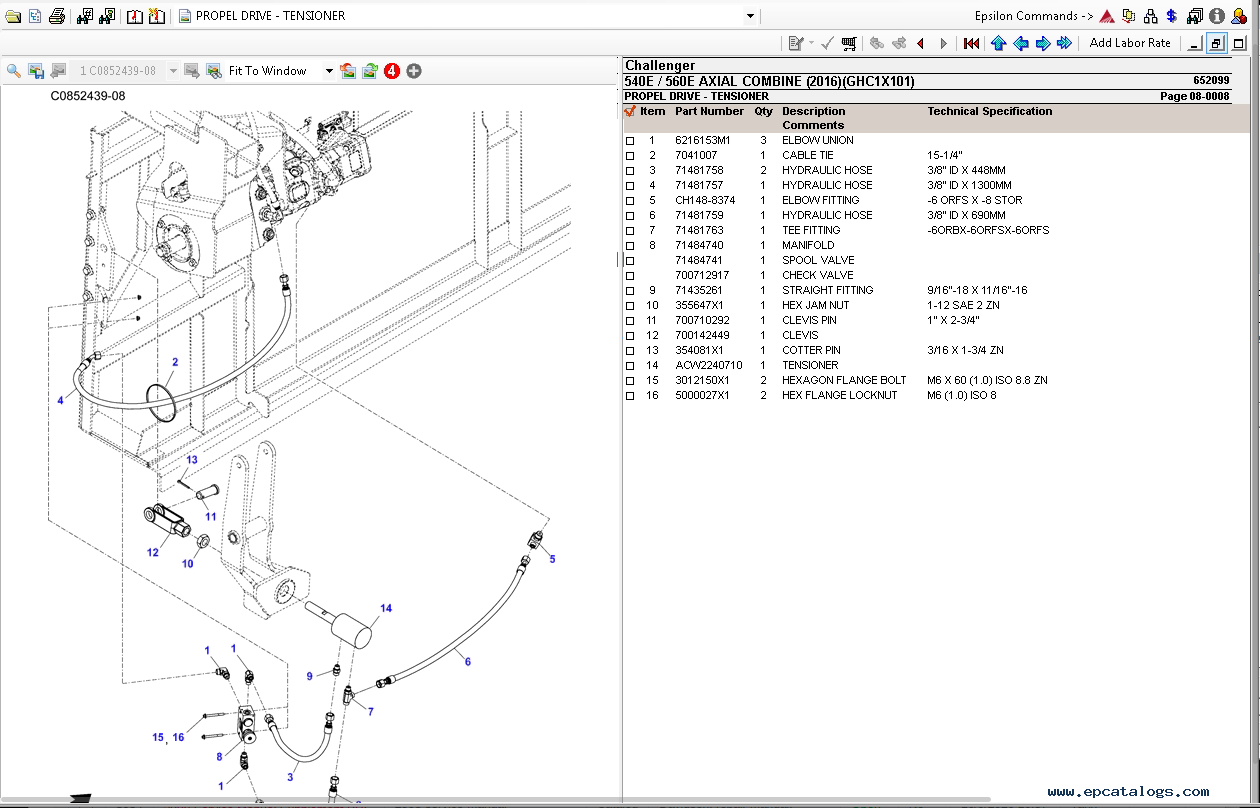
Task: Check the MANIFOLD row checkbox
Action: click(630, 246)
